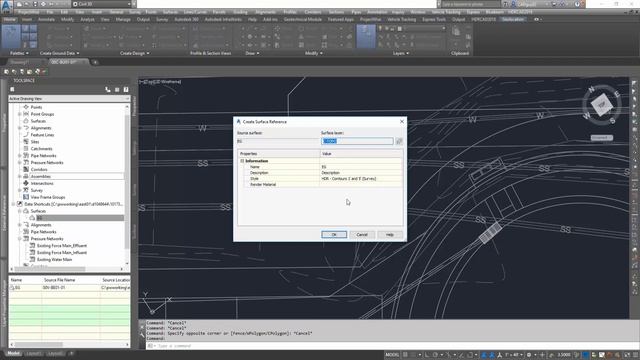Open Create Design panel dropdown
The width and height of the screenshot is (640, 360).
[x=134, y=53]
